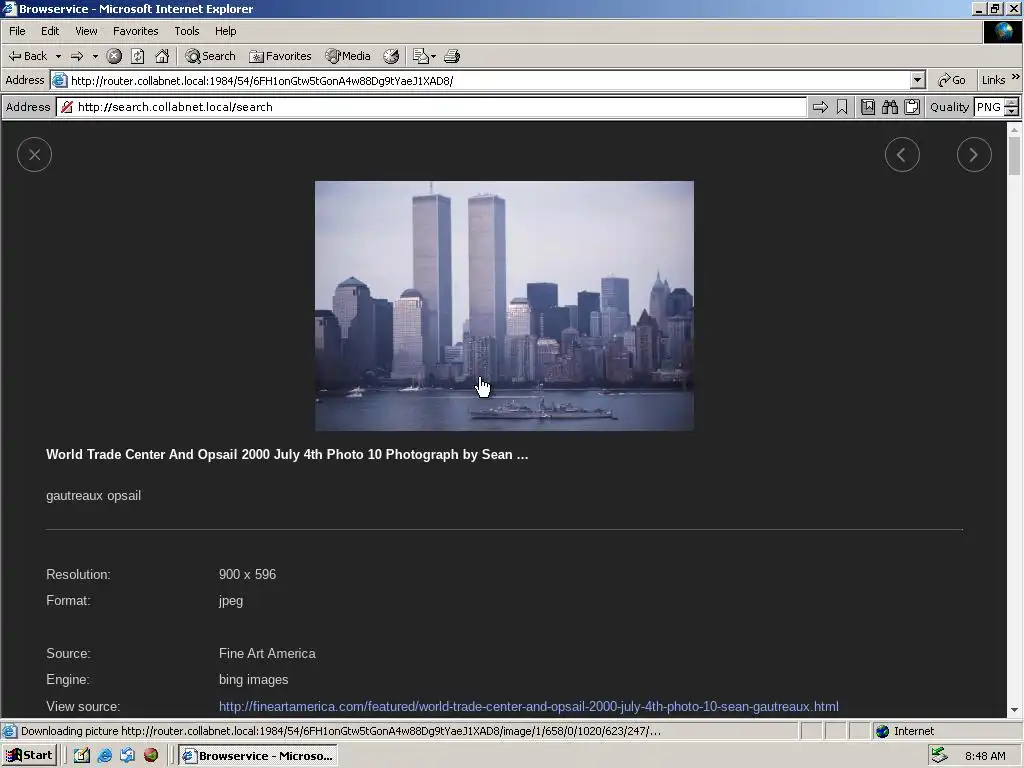Click the Browservice go arrow icon
The height and width of the screenshot is (768, 1024).
(820, 107)
